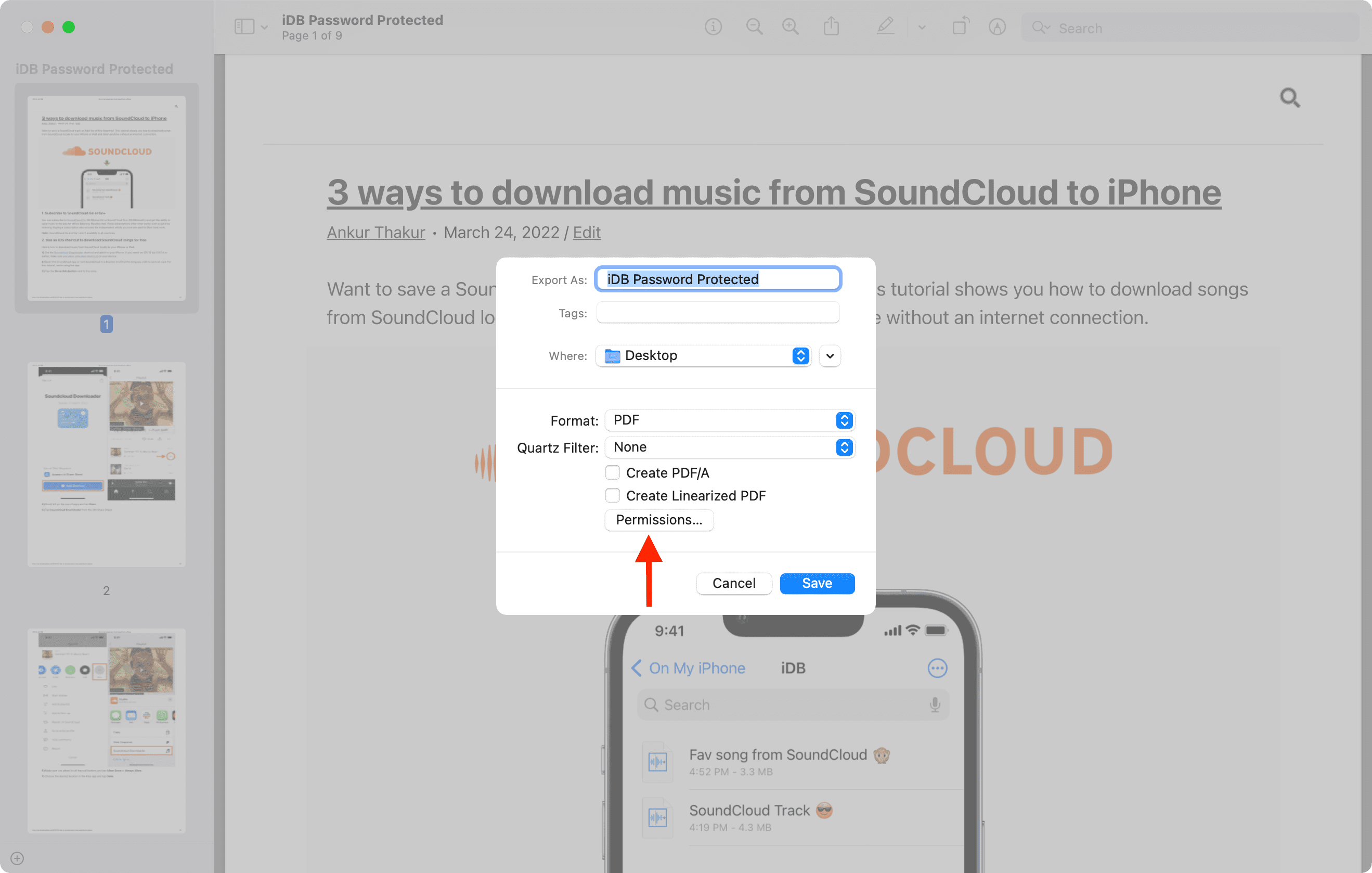Click the Page 1 of 9 subtitle
1372x873 pixels.
(312, 36)
